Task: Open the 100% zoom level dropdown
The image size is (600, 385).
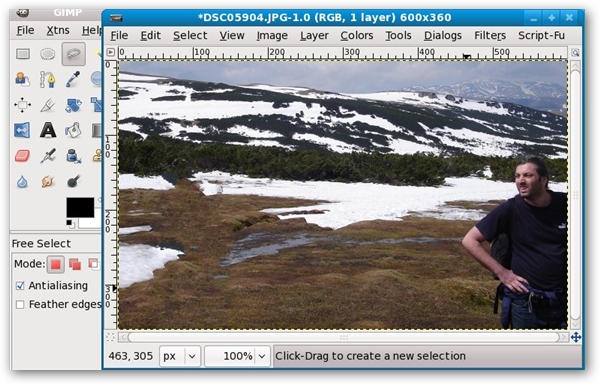Action: [262, 356]
